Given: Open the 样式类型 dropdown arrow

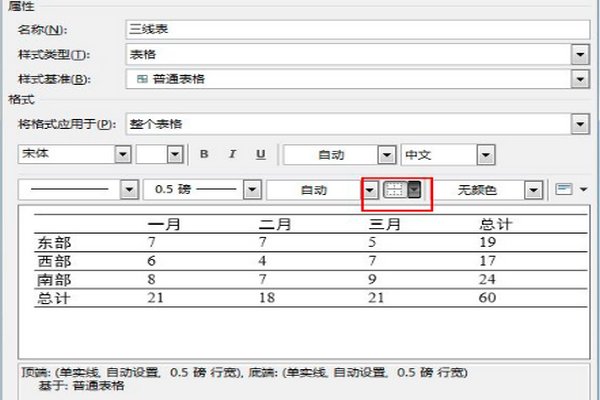Looking at the screenshot, I should (x=580, y=55).
